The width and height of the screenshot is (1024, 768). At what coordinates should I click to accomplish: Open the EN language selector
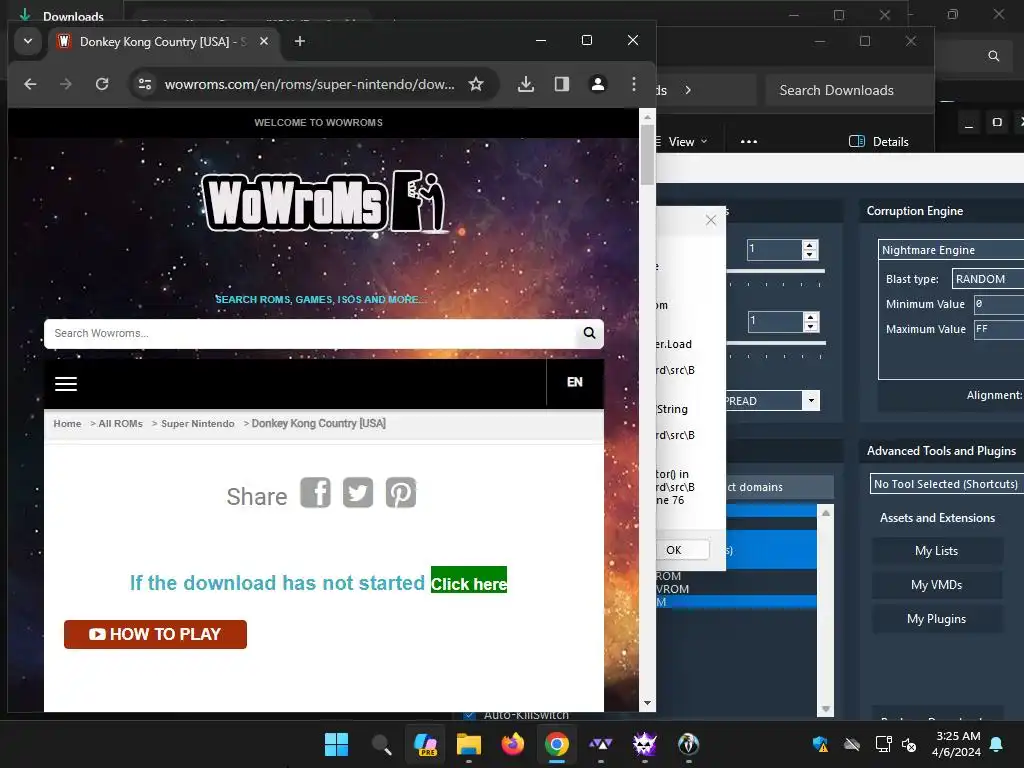tap(575, 383)
